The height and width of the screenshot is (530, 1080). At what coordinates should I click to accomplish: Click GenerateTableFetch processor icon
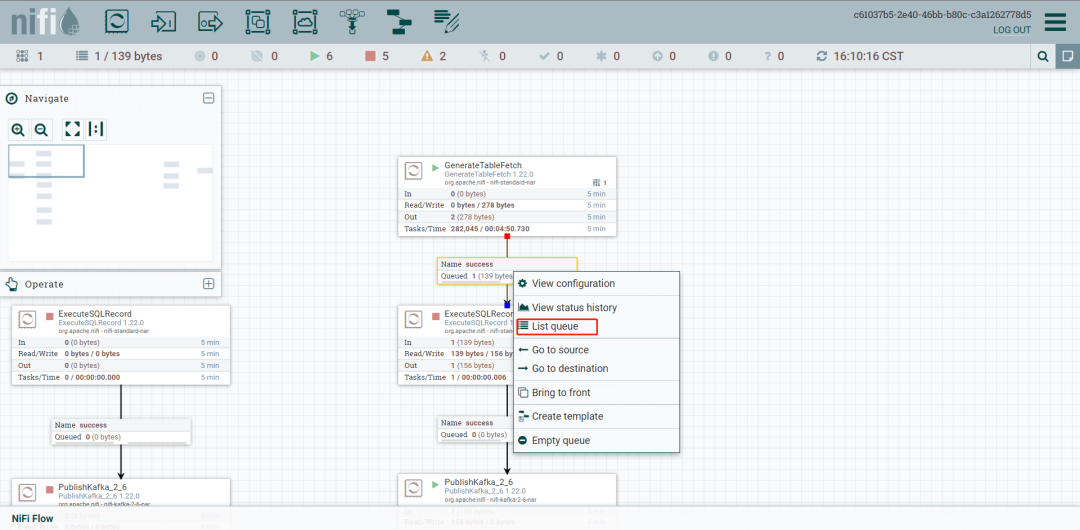pyautogui.click(x=413, y=171)
